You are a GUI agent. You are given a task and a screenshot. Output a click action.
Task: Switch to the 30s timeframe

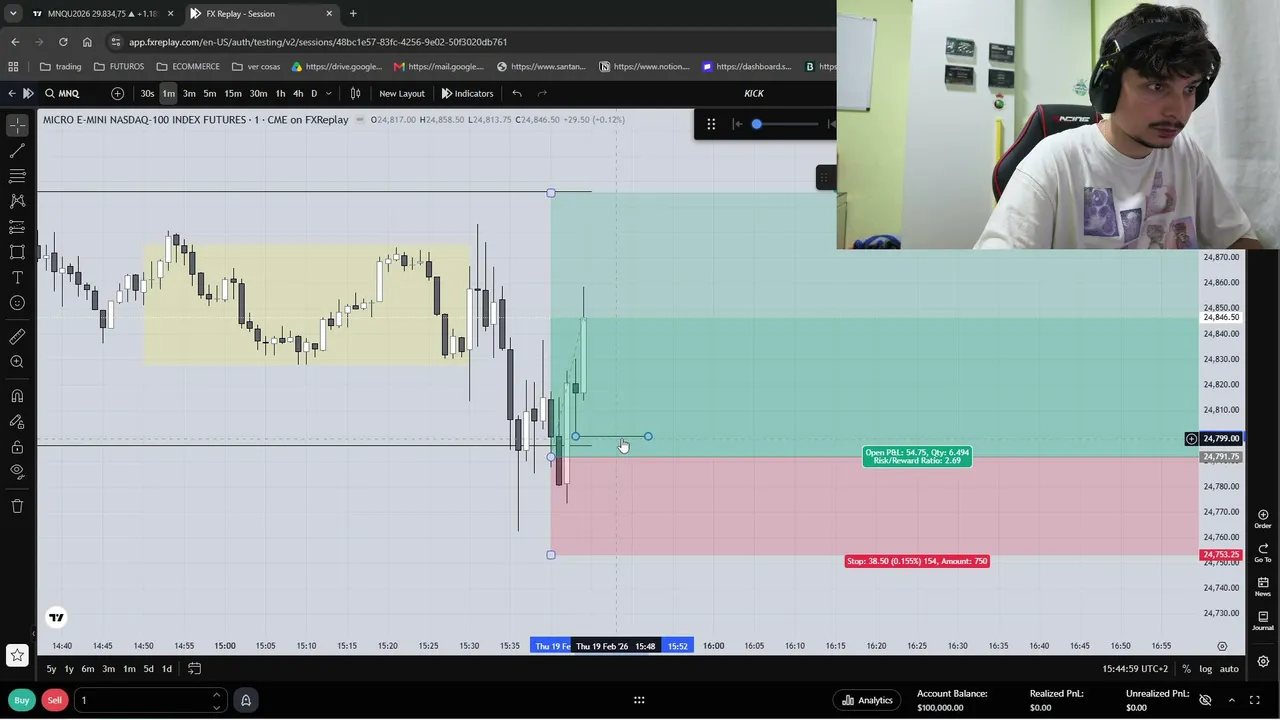[x=147, y=93]
